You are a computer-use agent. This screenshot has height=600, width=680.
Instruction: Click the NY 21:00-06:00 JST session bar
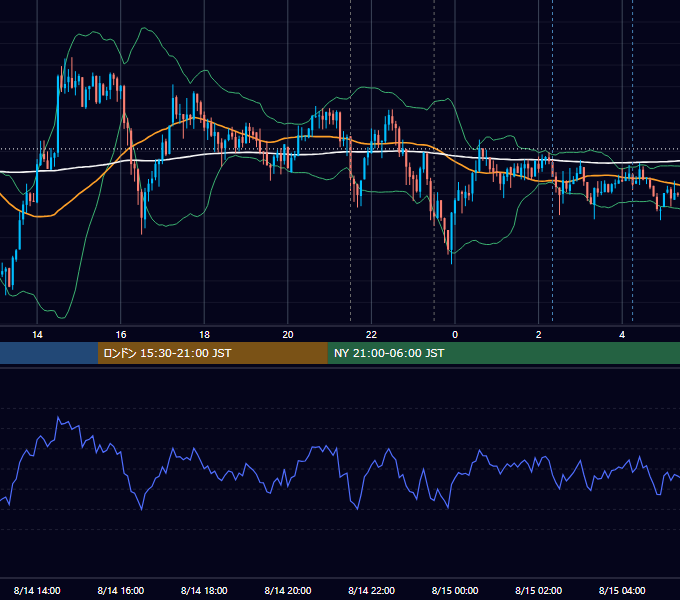[503, 353]
